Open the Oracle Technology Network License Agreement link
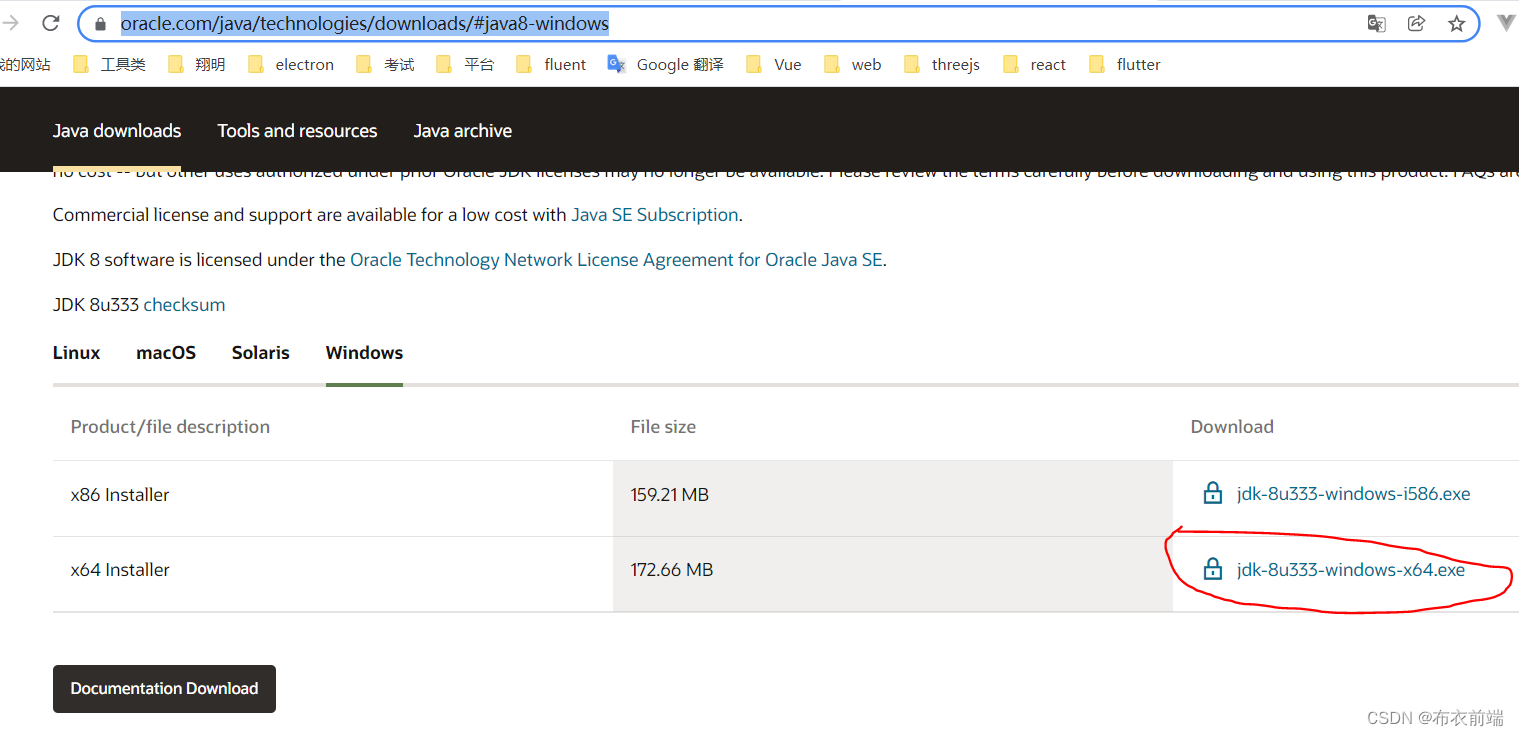This screenshot has height=736, width=1519. point(616,260)
